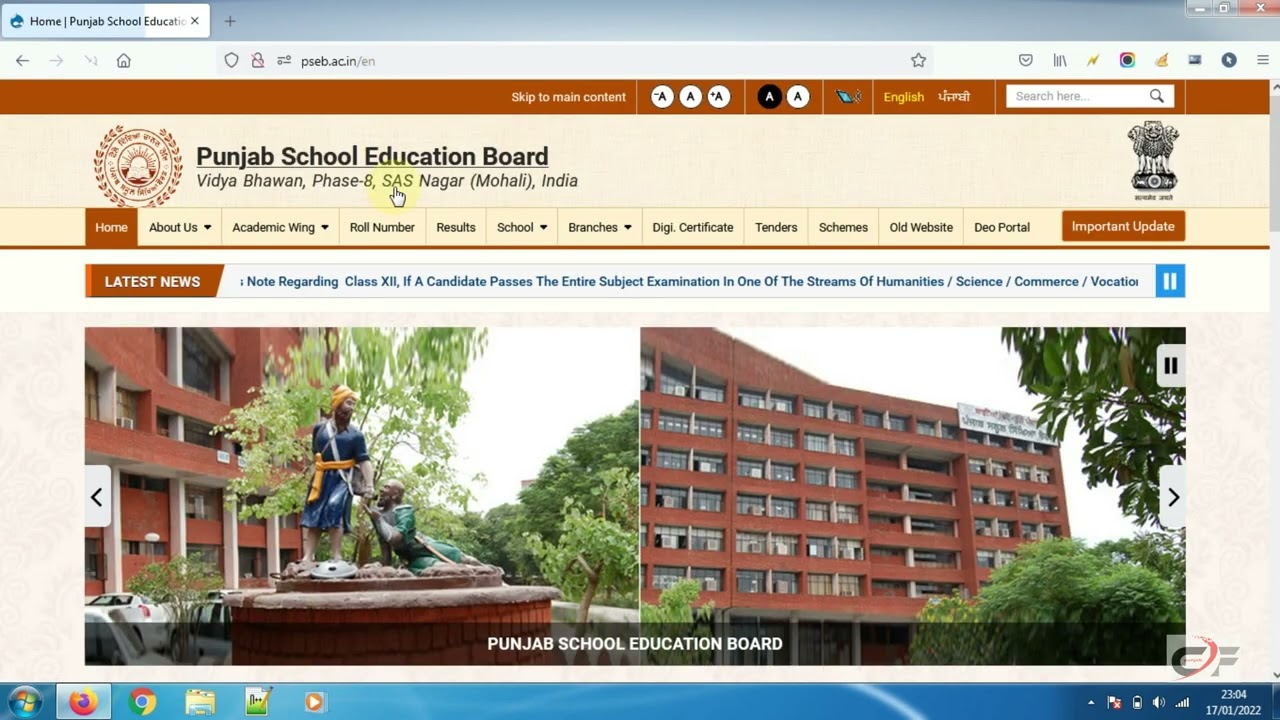Open File Explorer from the taskbar
The height and width of the screenshot is (720, 1280).
pos(200,702)
